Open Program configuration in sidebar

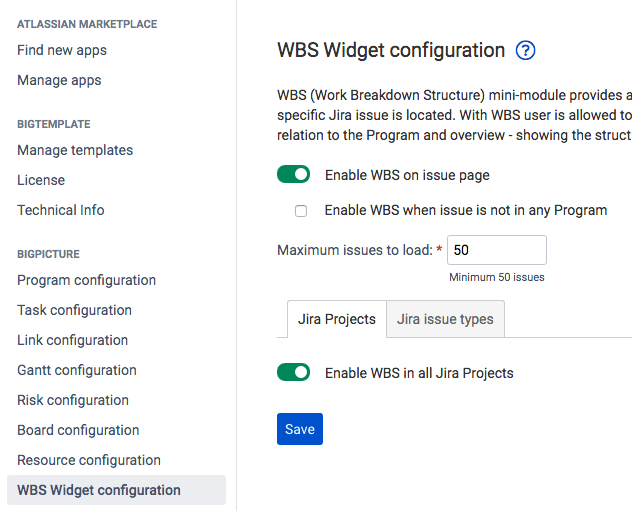[87, 280]
